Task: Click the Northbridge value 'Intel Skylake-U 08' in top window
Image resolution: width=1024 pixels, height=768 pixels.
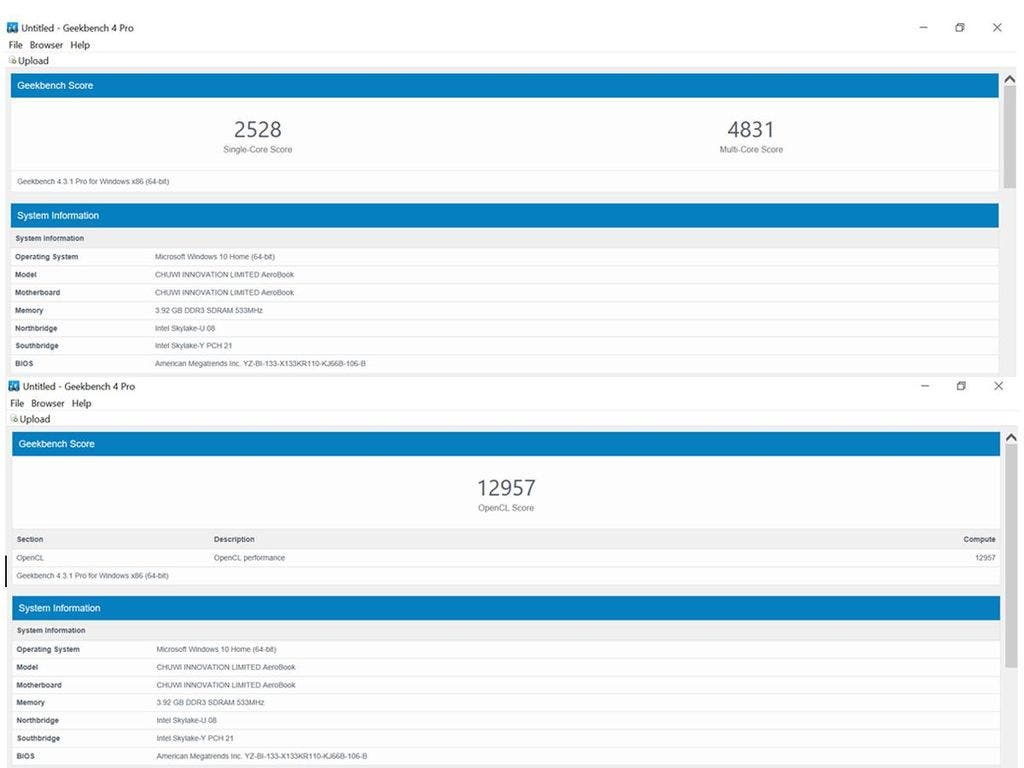Action: point(185,328)
